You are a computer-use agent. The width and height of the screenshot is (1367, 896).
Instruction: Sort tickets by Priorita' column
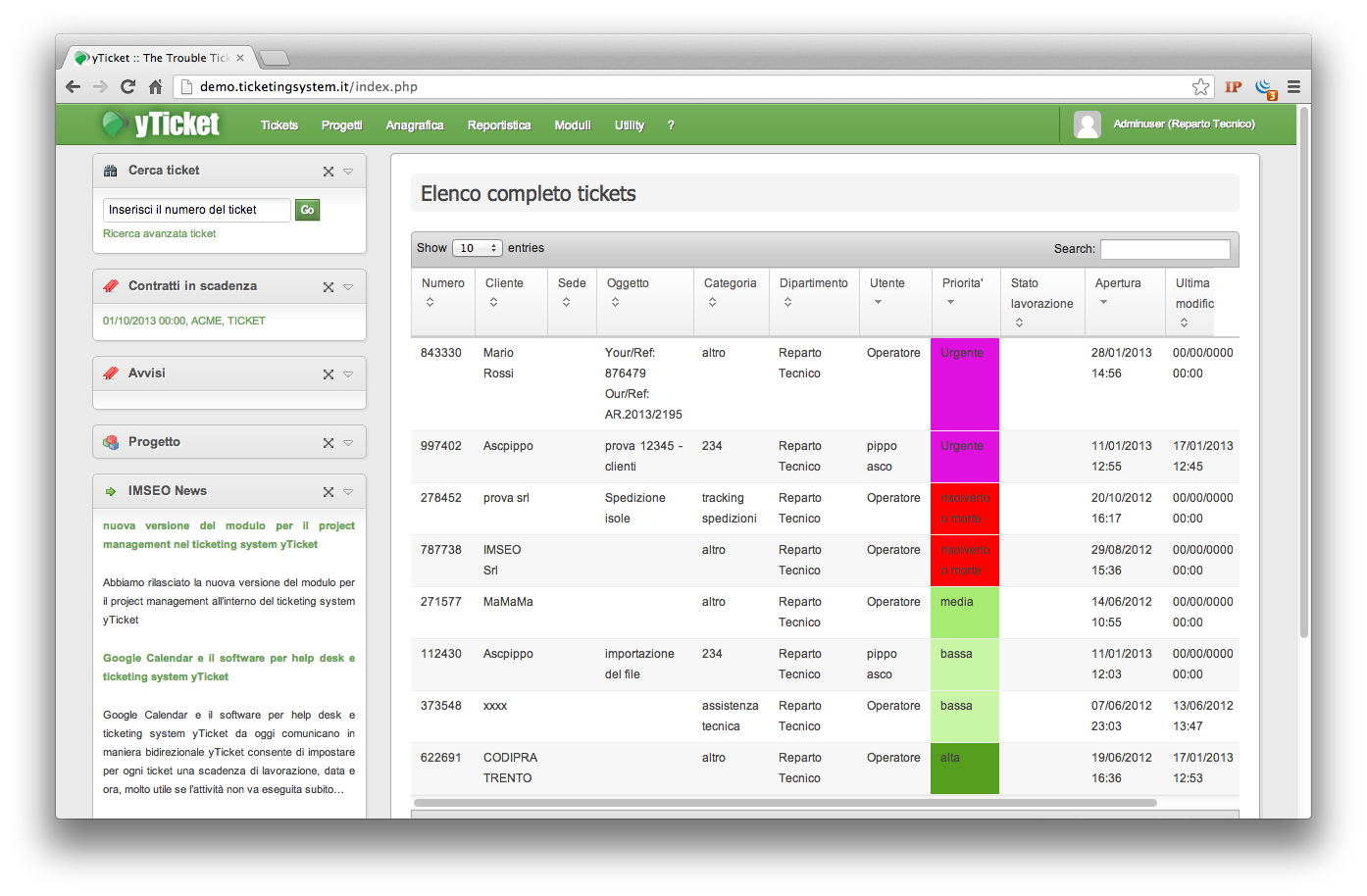962,292
